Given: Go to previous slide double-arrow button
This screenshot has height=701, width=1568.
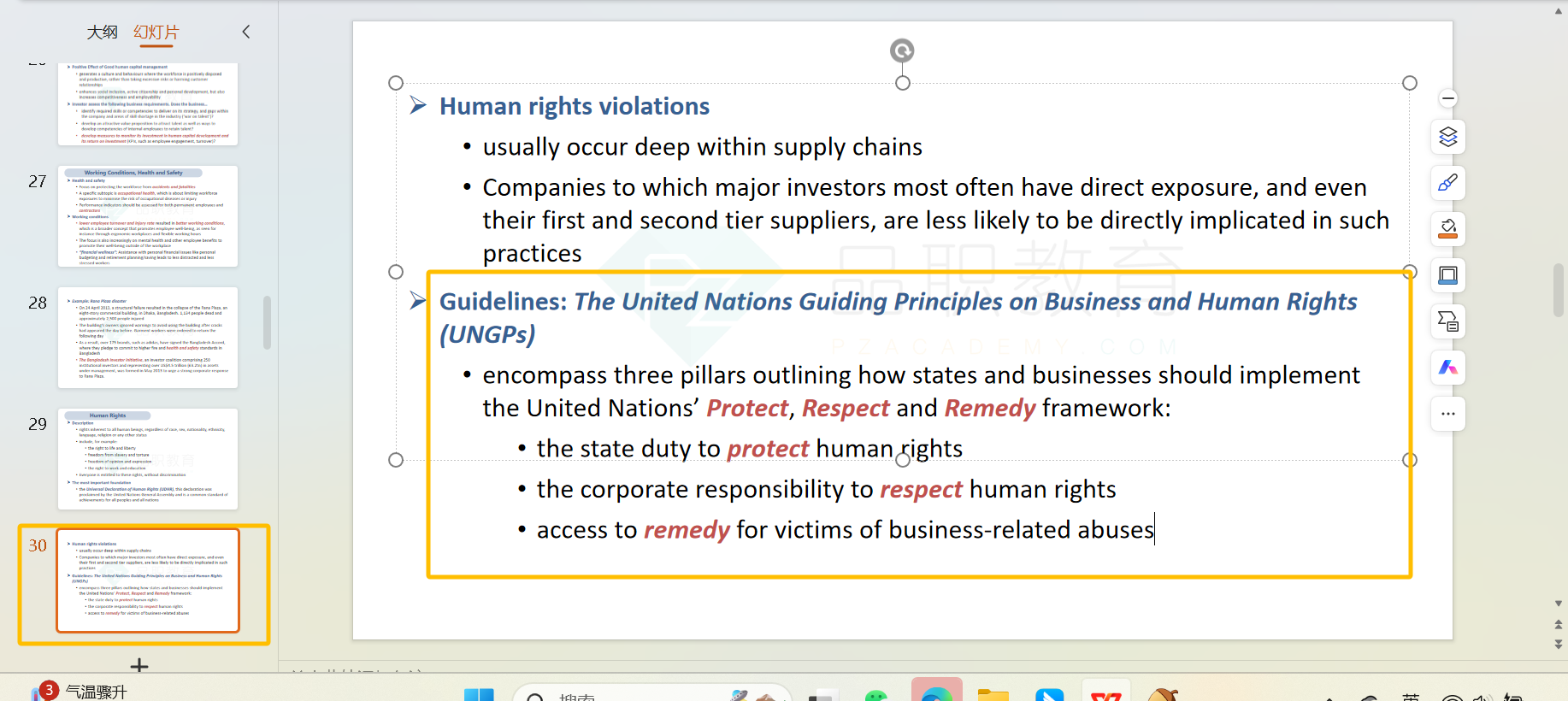Looking at the screenshot, I should [x=1559, y=624].
